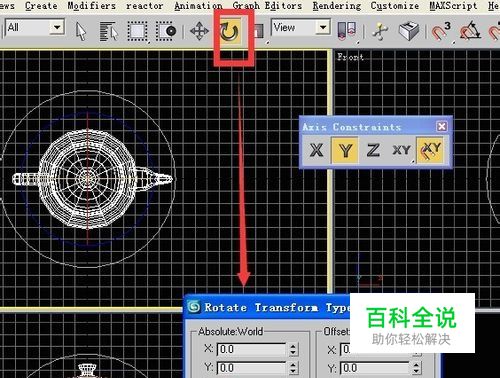Close the Axis Constraints floating toolbar
500x378 pixels.
pos(442,126)
